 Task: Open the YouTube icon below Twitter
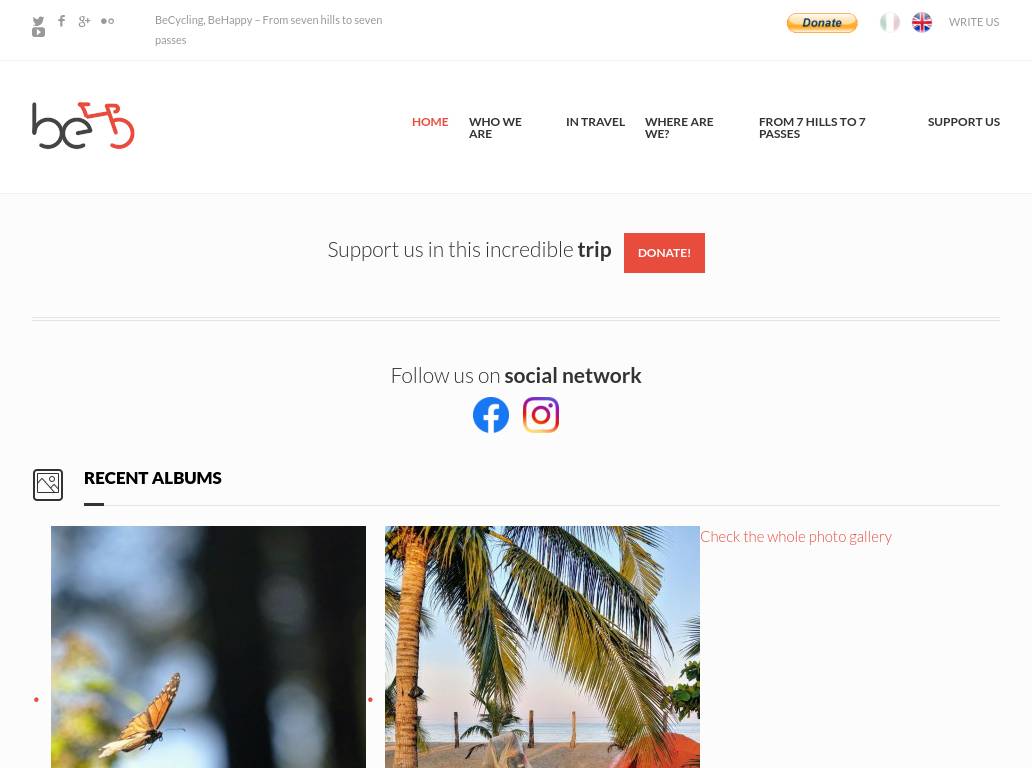tap(38, 32)
